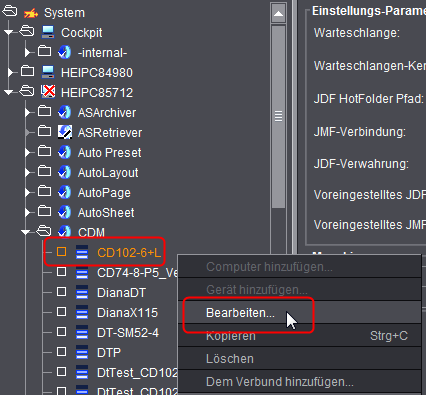This screenshot has width=426, height=395.
Task: Select the Auto Preset service icon
Action: (65, 152)
